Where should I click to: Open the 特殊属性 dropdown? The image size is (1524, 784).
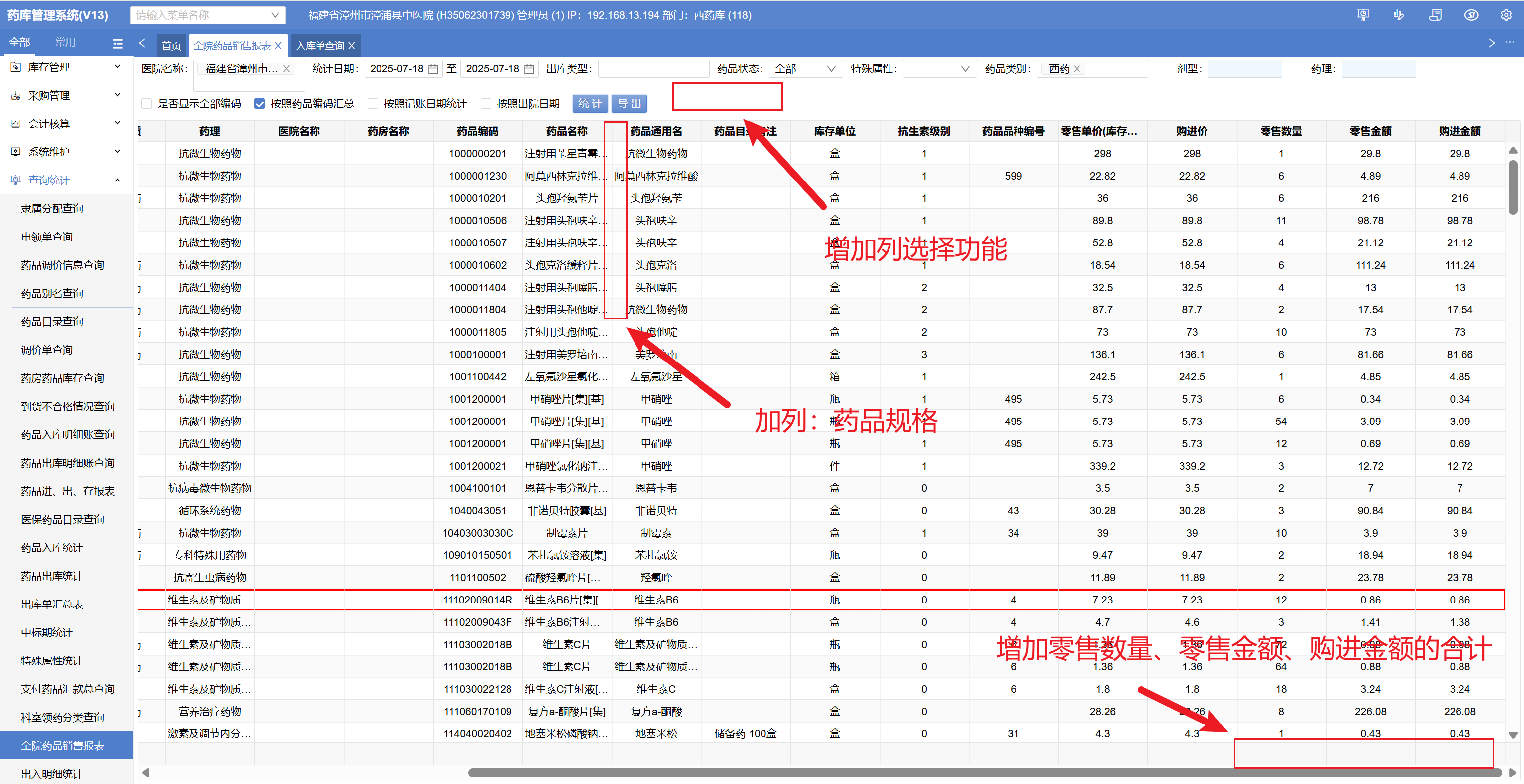(940, 69)
